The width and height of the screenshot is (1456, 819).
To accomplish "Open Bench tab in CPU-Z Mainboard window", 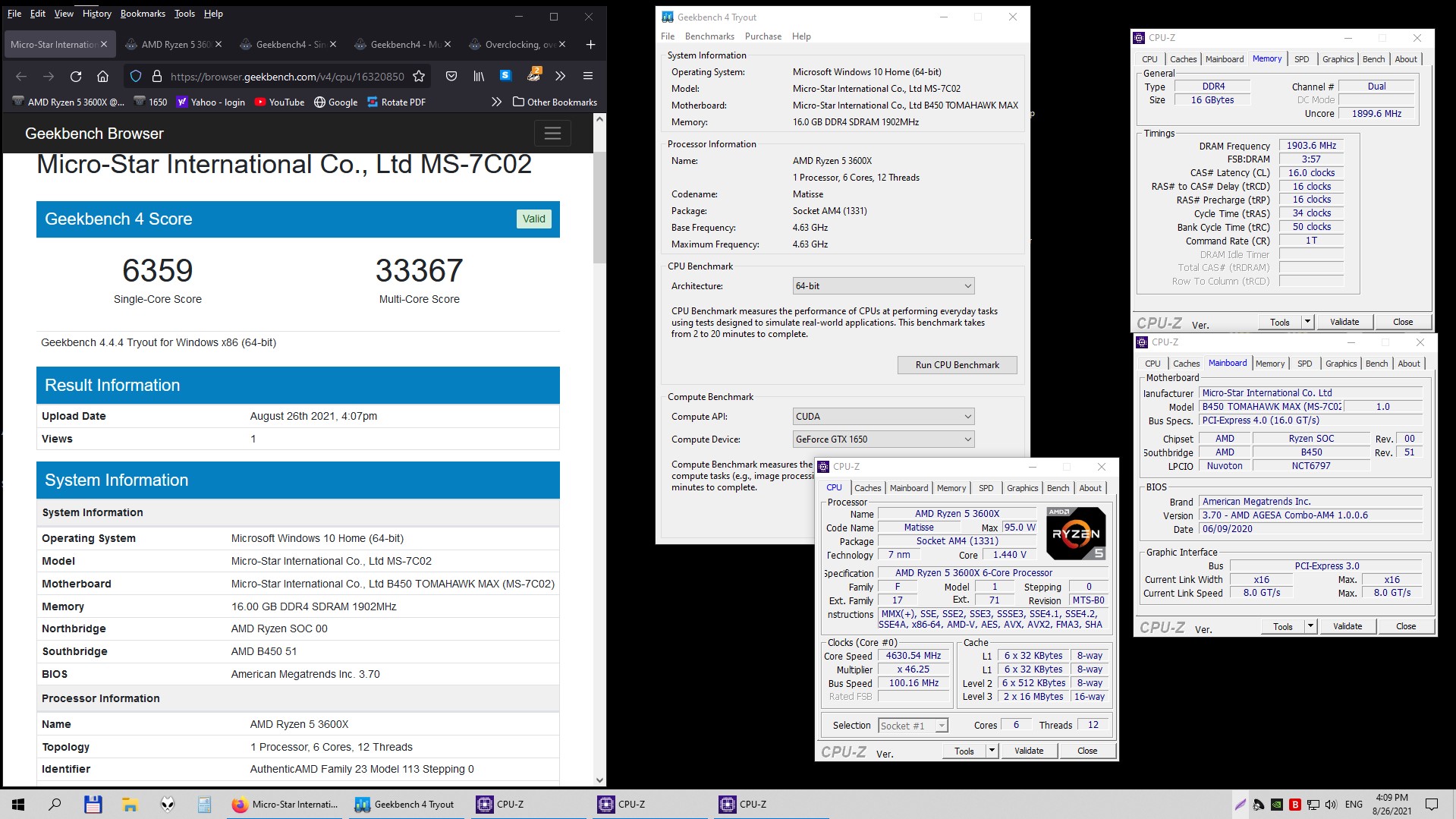I will click(1377, 364).
